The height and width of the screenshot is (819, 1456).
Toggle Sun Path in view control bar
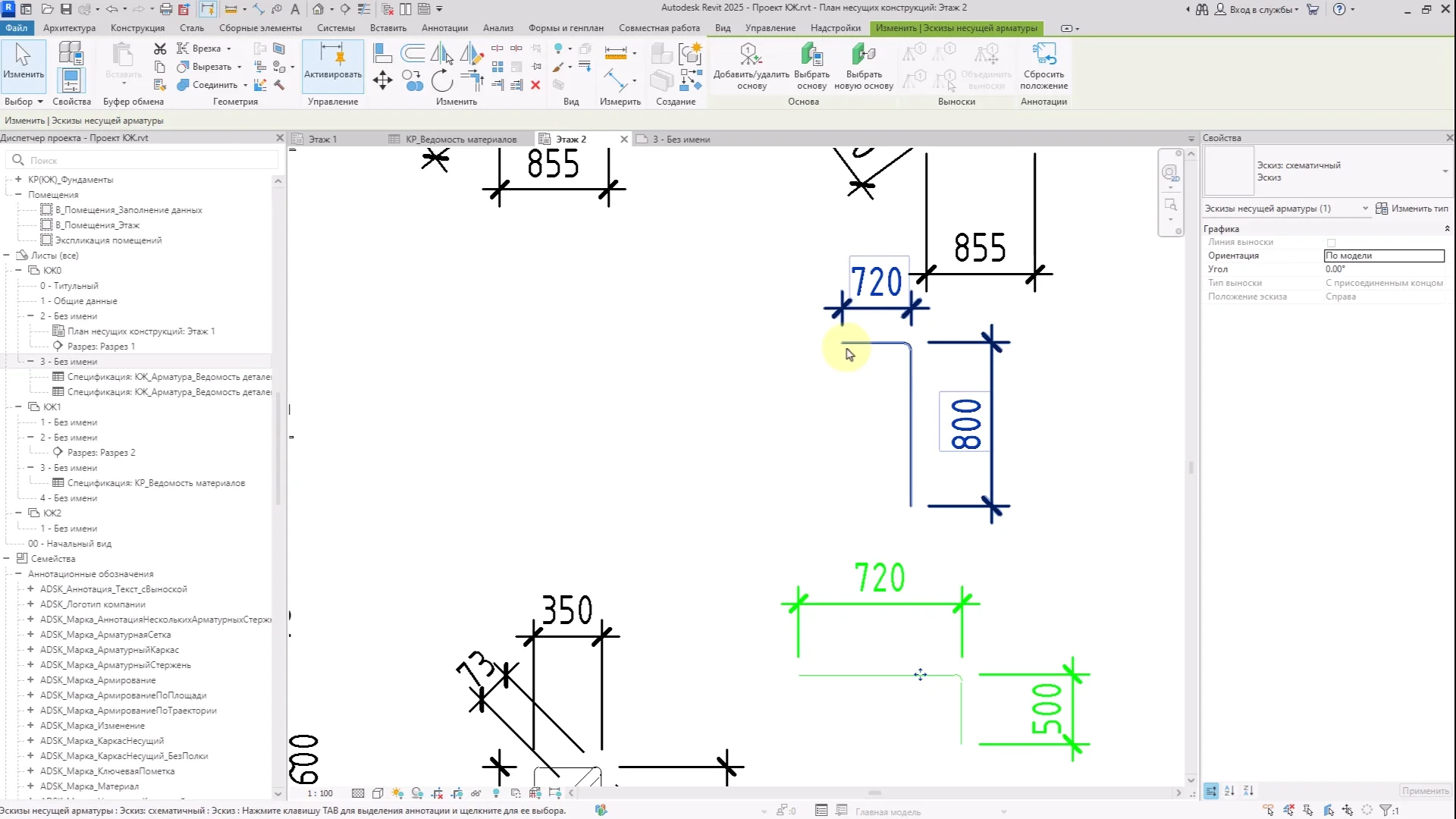pyautogui.click(x=397, y=793)
